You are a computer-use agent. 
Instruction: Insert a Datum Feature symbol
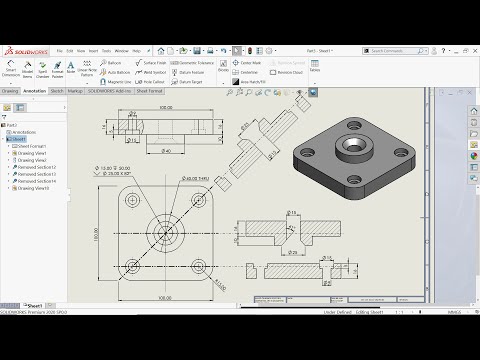(x=188, y=72)
